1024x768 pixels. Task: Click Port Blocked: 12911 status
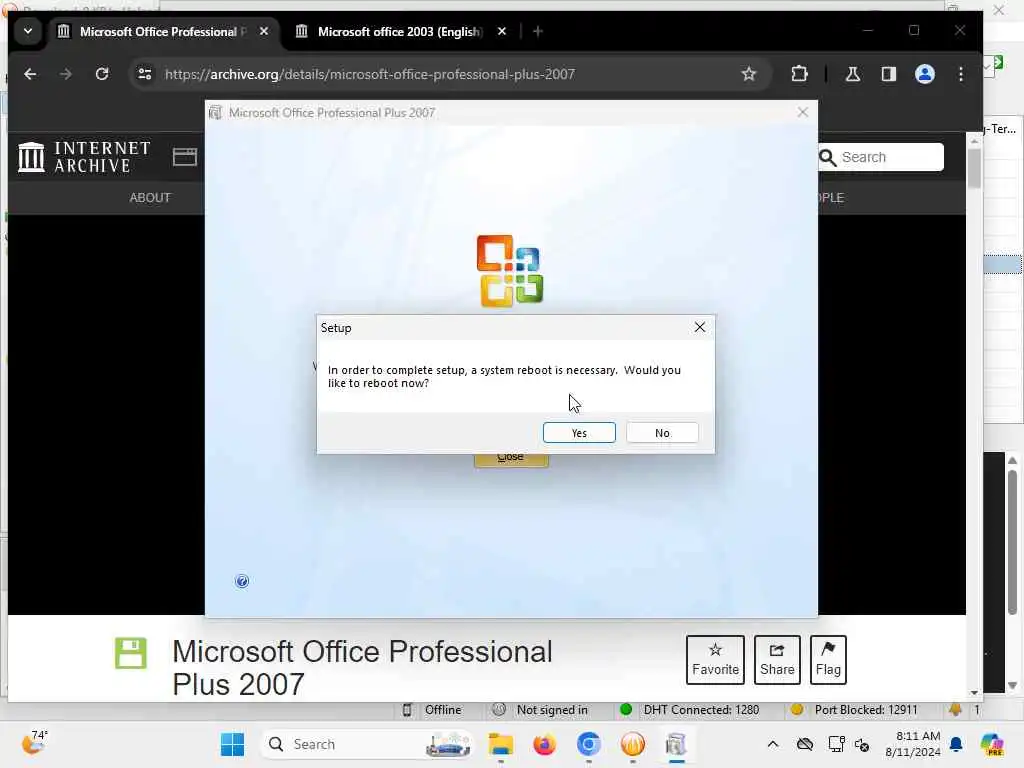pyautogui.click(x=854, y=709)
